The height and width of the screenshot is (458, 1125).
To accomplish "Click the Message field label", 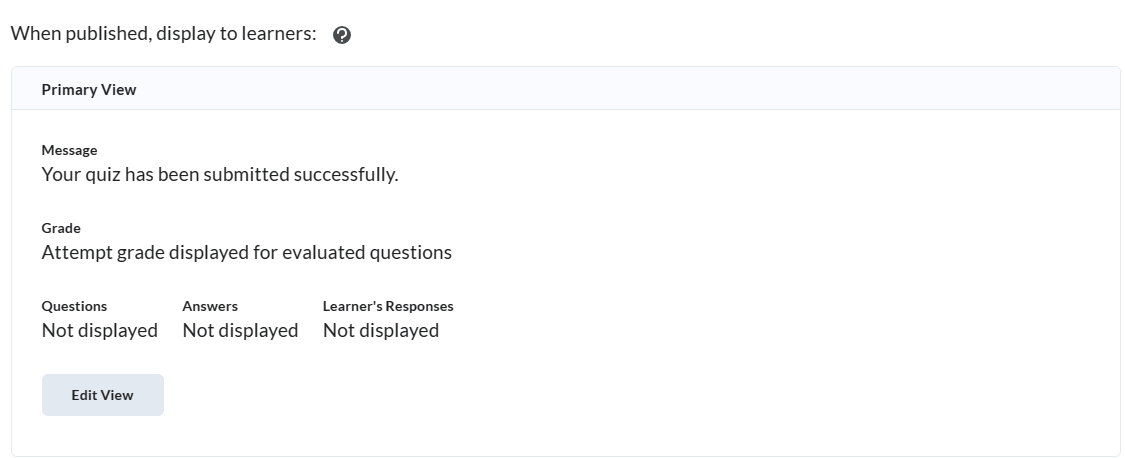I will (69, 150).
